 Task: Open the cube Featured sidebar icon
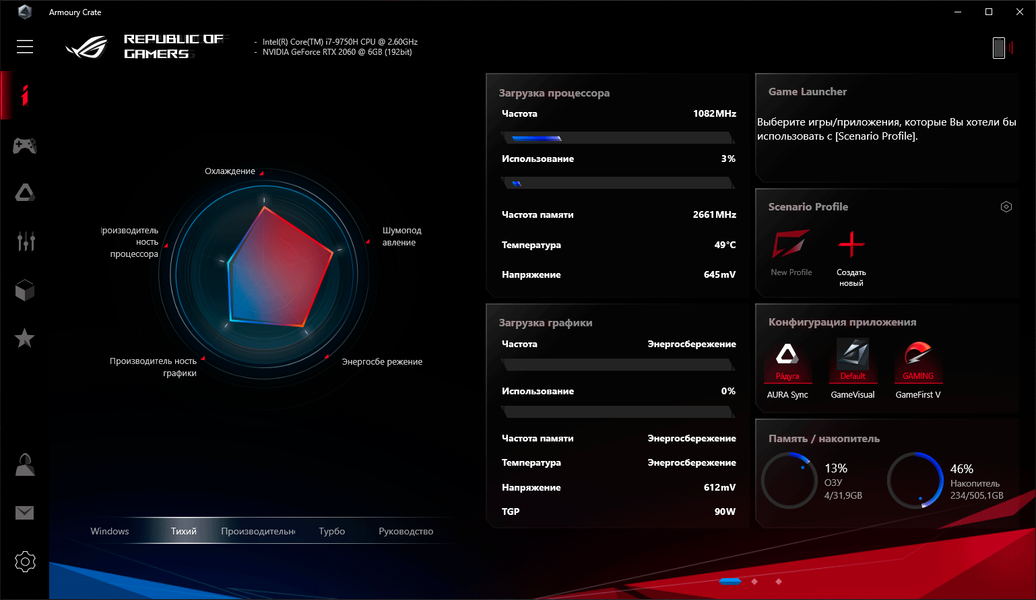25,290
